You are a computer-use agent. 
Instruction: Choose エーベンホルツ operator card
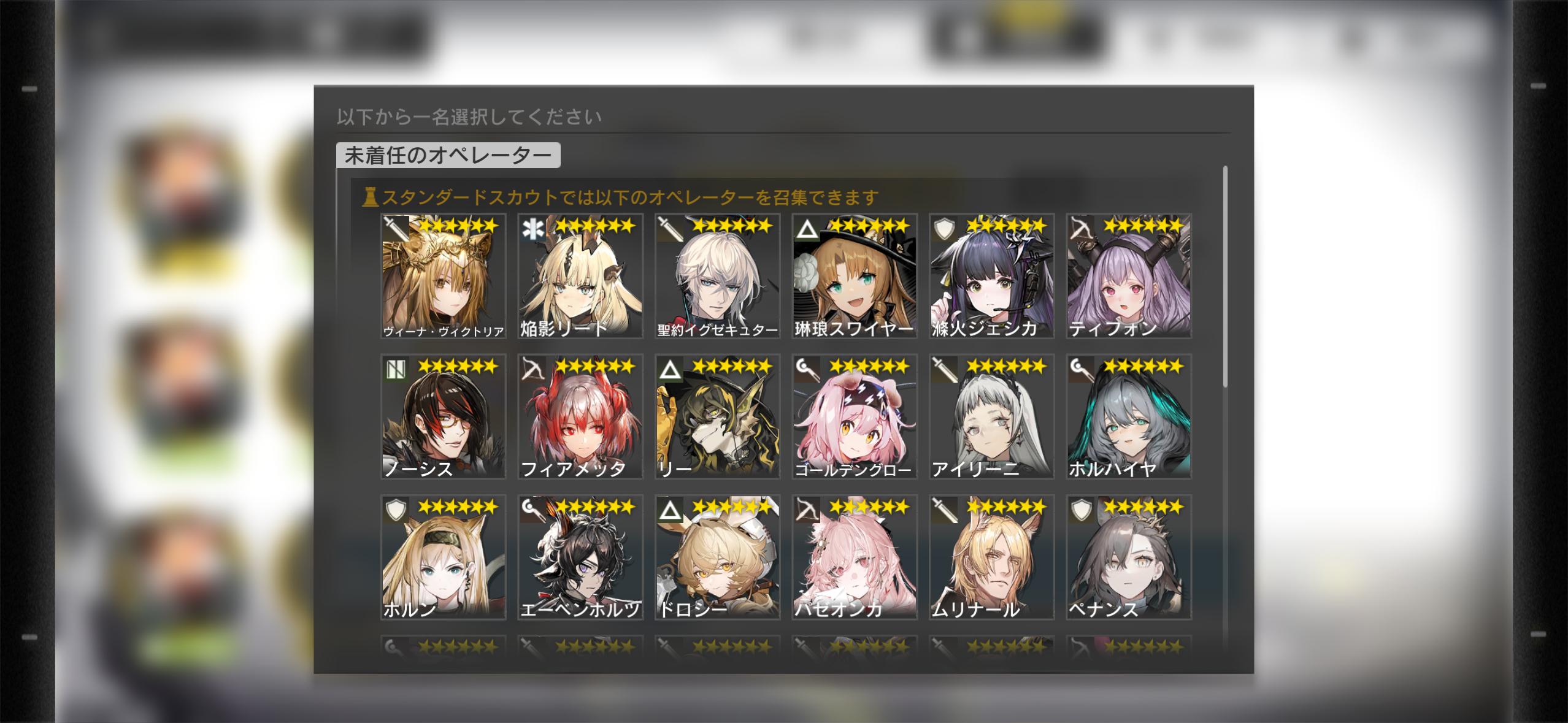(x=580, y=557)
